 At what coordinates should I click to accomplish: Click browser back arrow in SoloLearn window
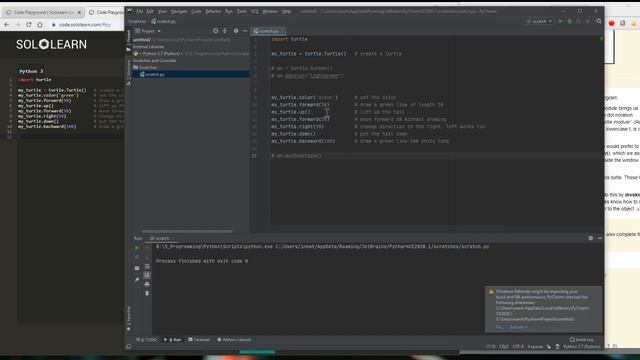click(x=7, y=24)
